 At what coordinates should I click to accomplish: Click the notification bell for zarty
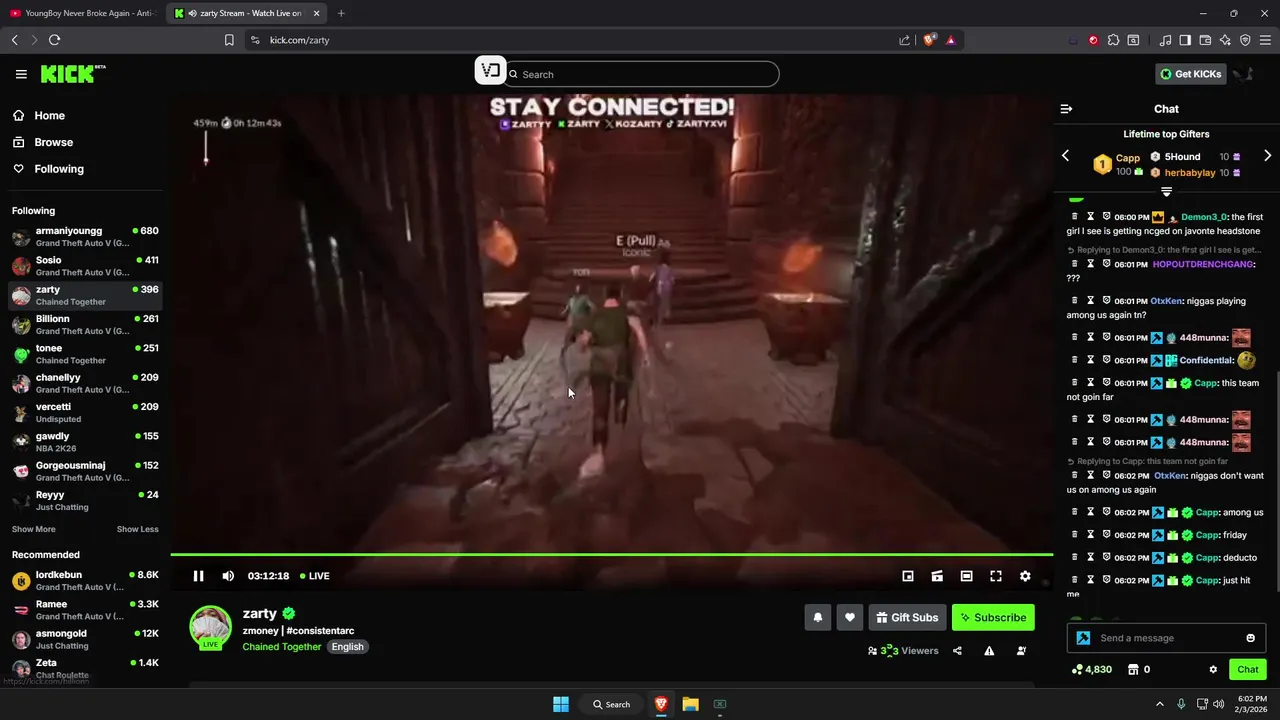818,618
